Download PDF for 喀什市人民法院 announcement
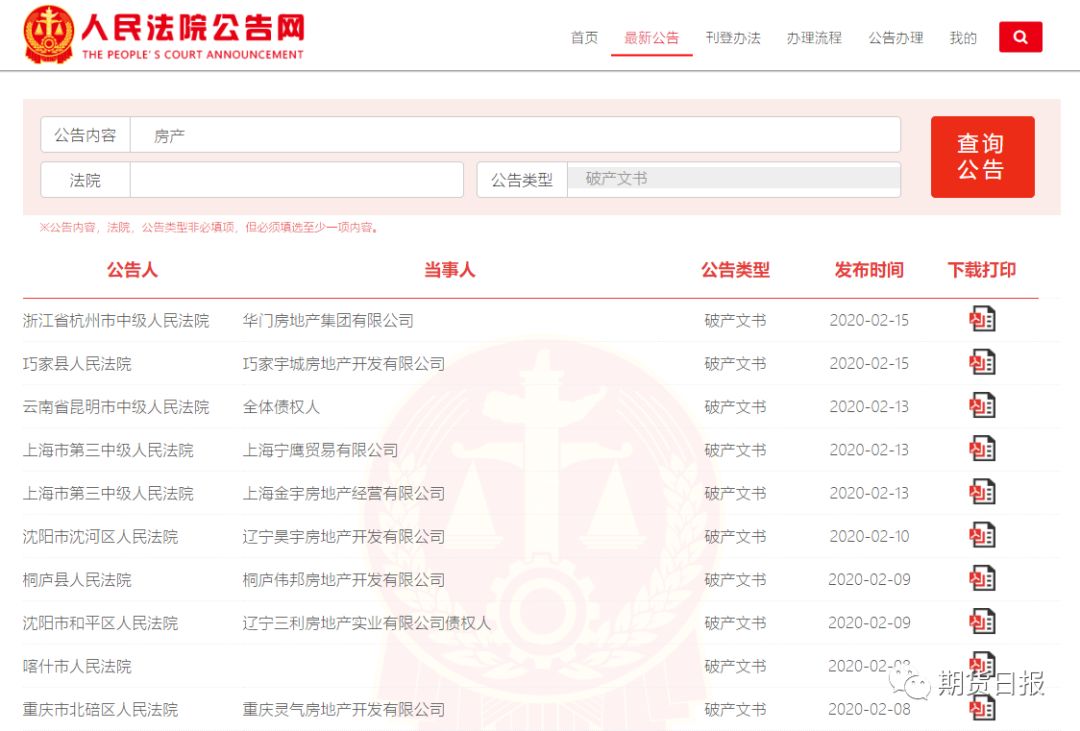The image size is (1080, 731). pos(982,665)
